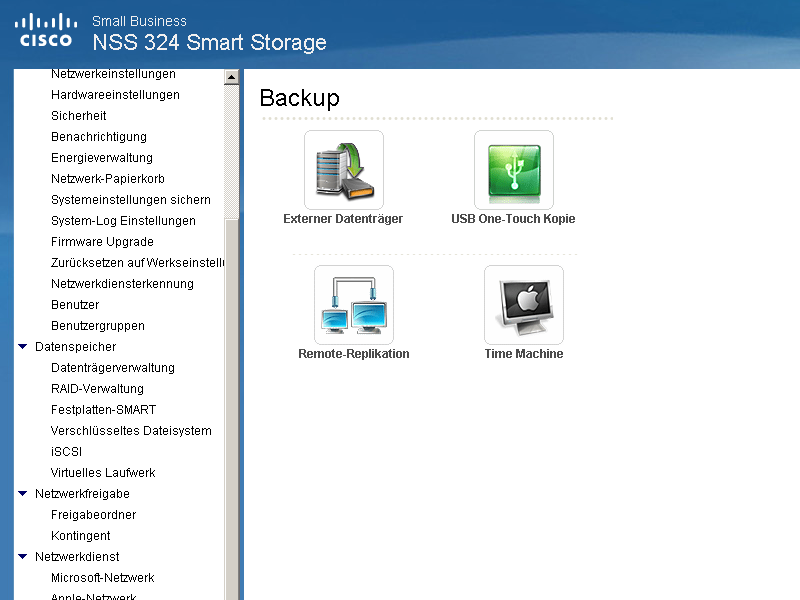This screenshot has height=600, width=800.
Task: Open the Firmware Upgrade page
Action: [102, 242]
